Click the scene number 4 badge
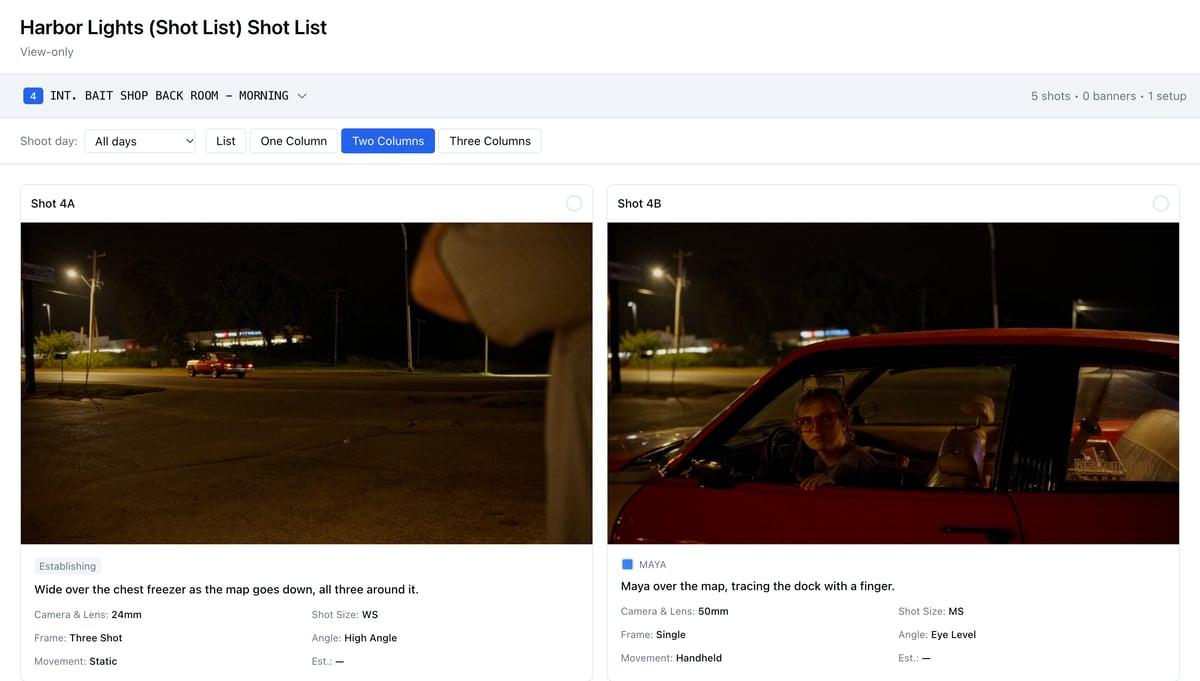This screenshot has width=1200, height=681. pyautogui.click(x=33, y=96)
